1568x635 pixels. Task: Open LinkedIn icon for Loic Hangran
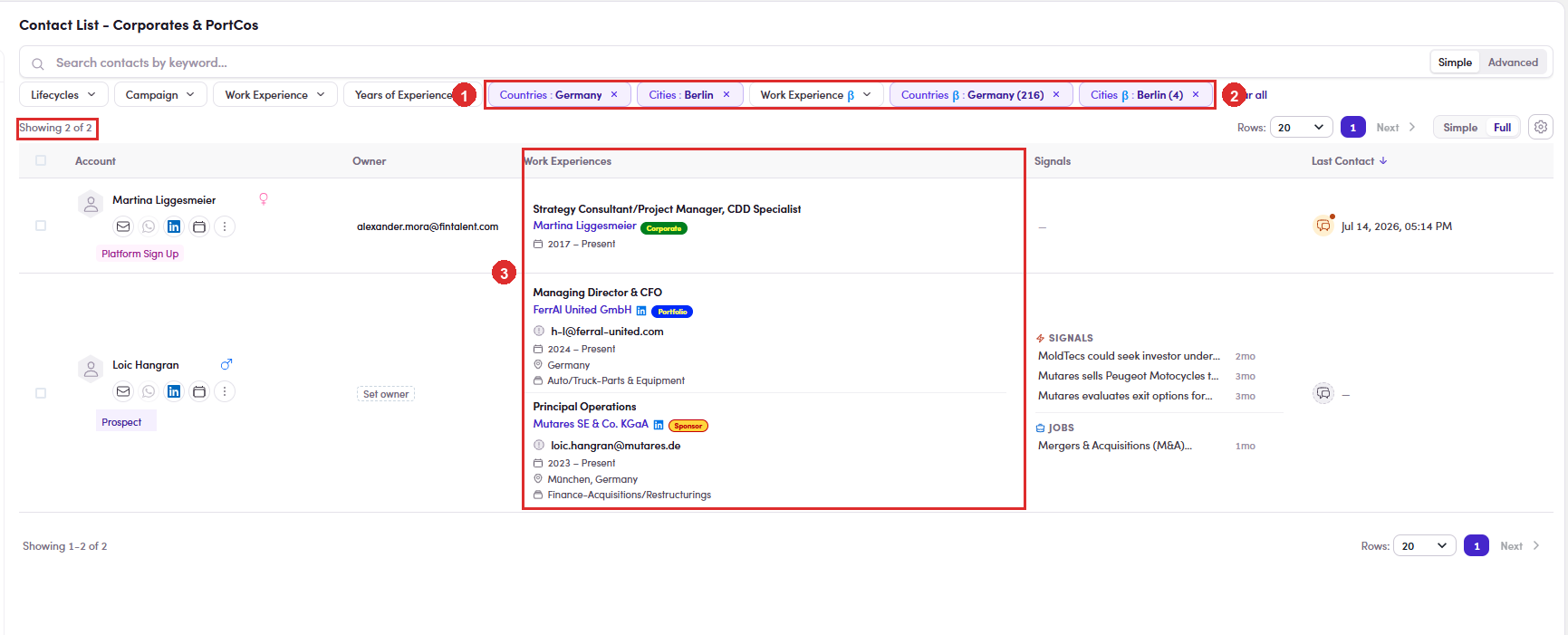click(174, 391)
